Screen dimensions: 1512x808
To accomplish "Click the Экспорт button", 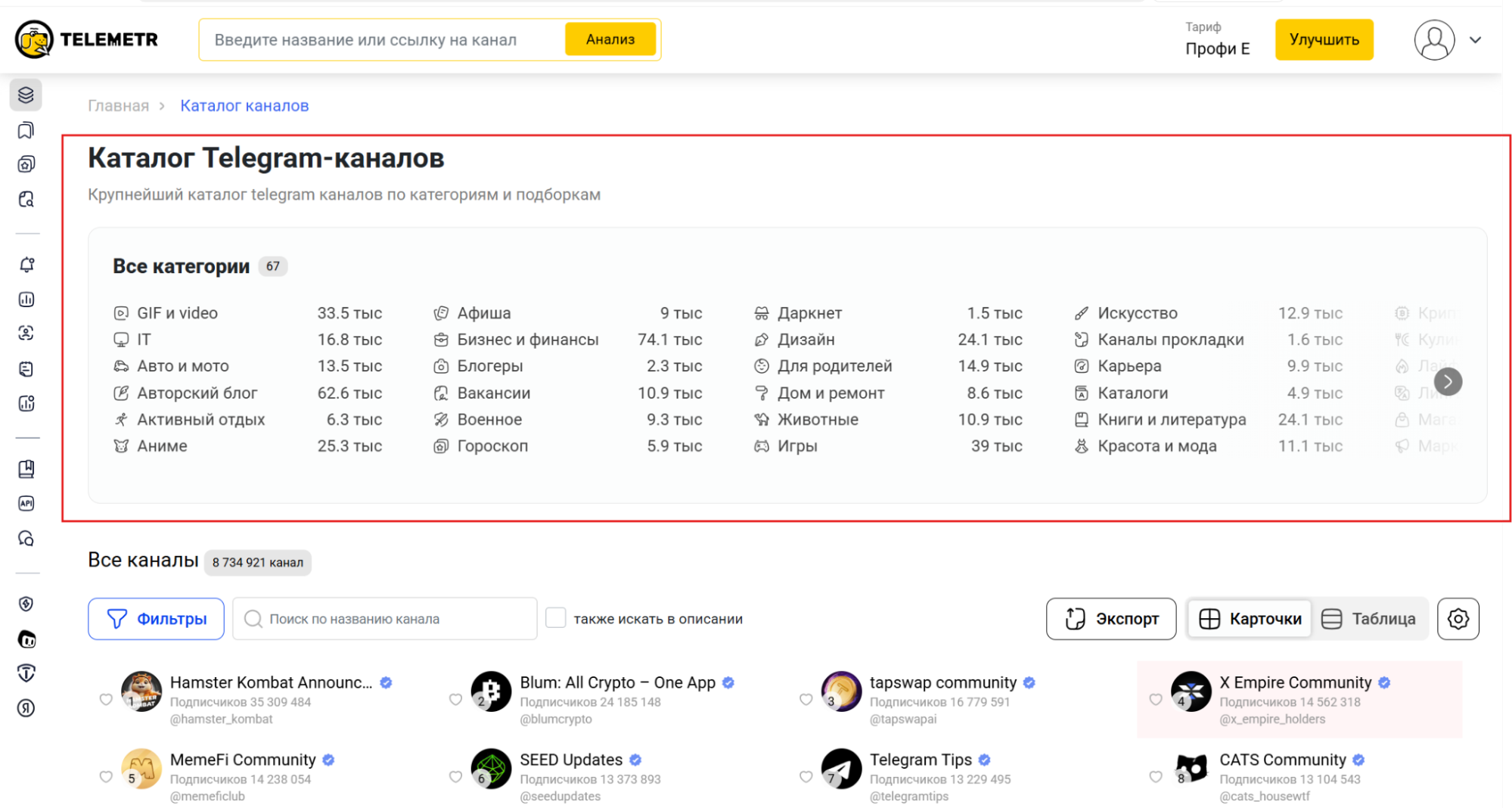I will pos(1110,619).
